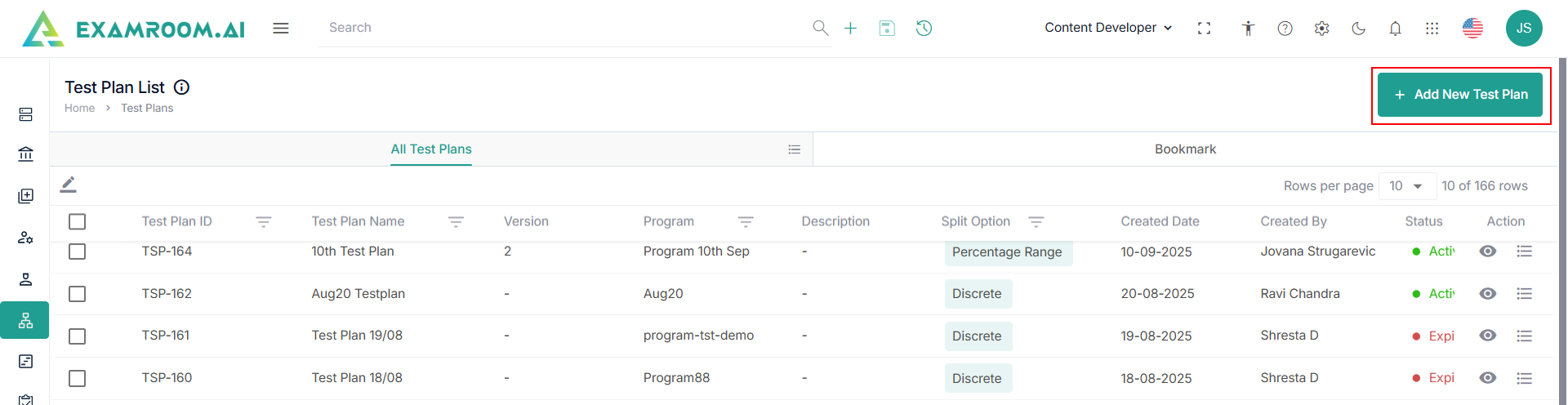View details of TSP-162 via eye icon
Viewport: 1568px width, 405px height.
pos(1488,294)
